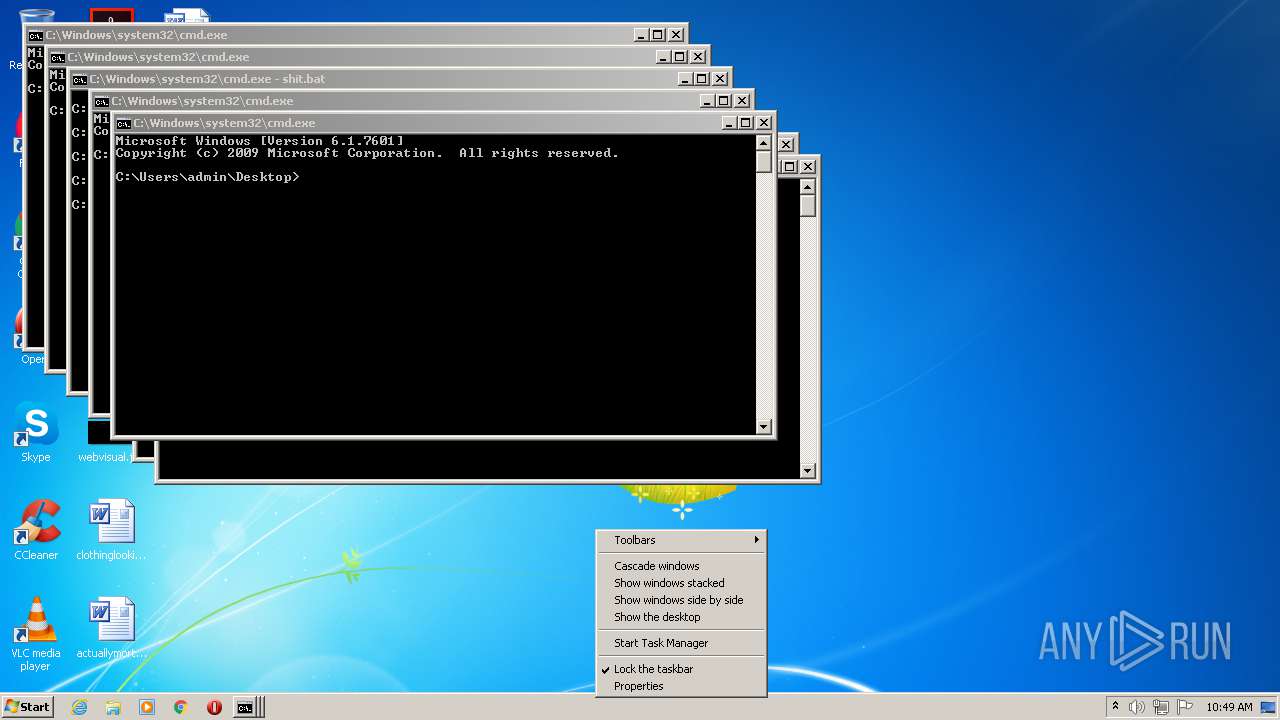This screenshot has width=1280, height=720.
Task: Click the frontmost cmd window's scrollbar thumb
Action: (764, 162)
